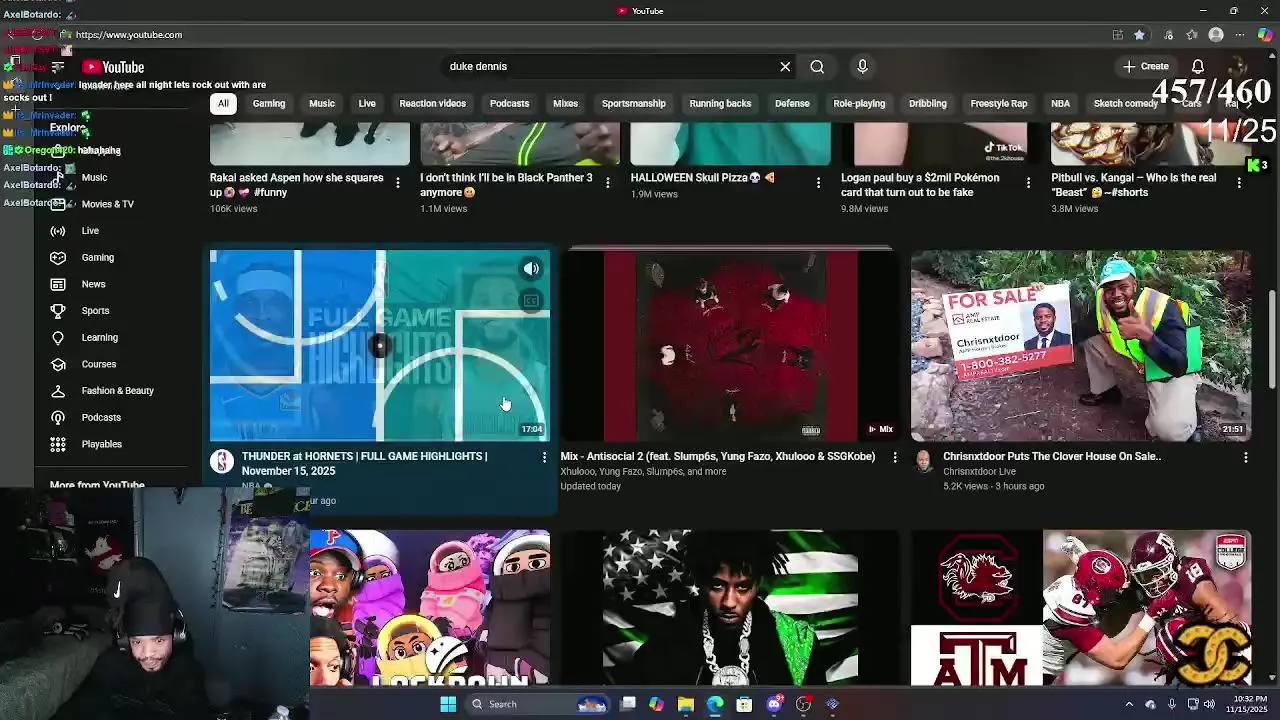Click the browser favorites star icon
This screenshot has height=720, width=1280.
point(1139,34)
